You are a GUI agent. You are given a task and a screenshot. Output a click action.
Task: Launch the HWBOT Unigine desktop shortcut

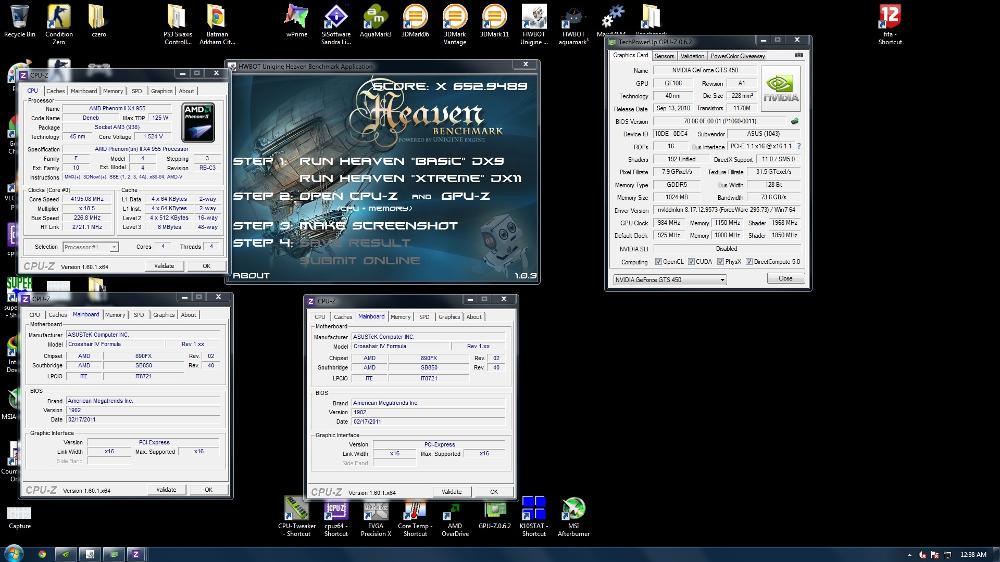pos(533,24)
